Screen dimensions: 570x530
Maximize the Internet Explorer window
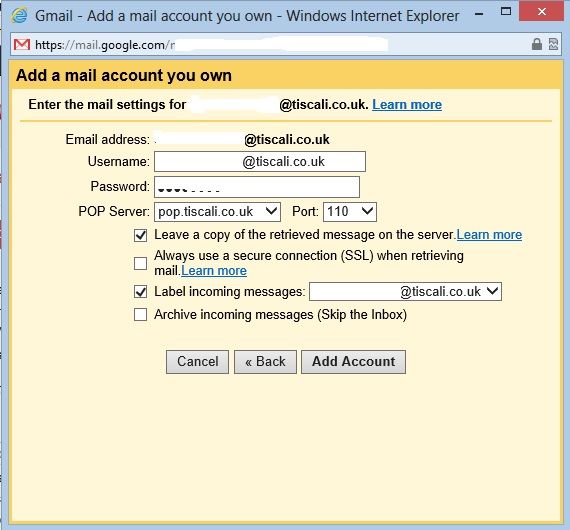[506, 11]
